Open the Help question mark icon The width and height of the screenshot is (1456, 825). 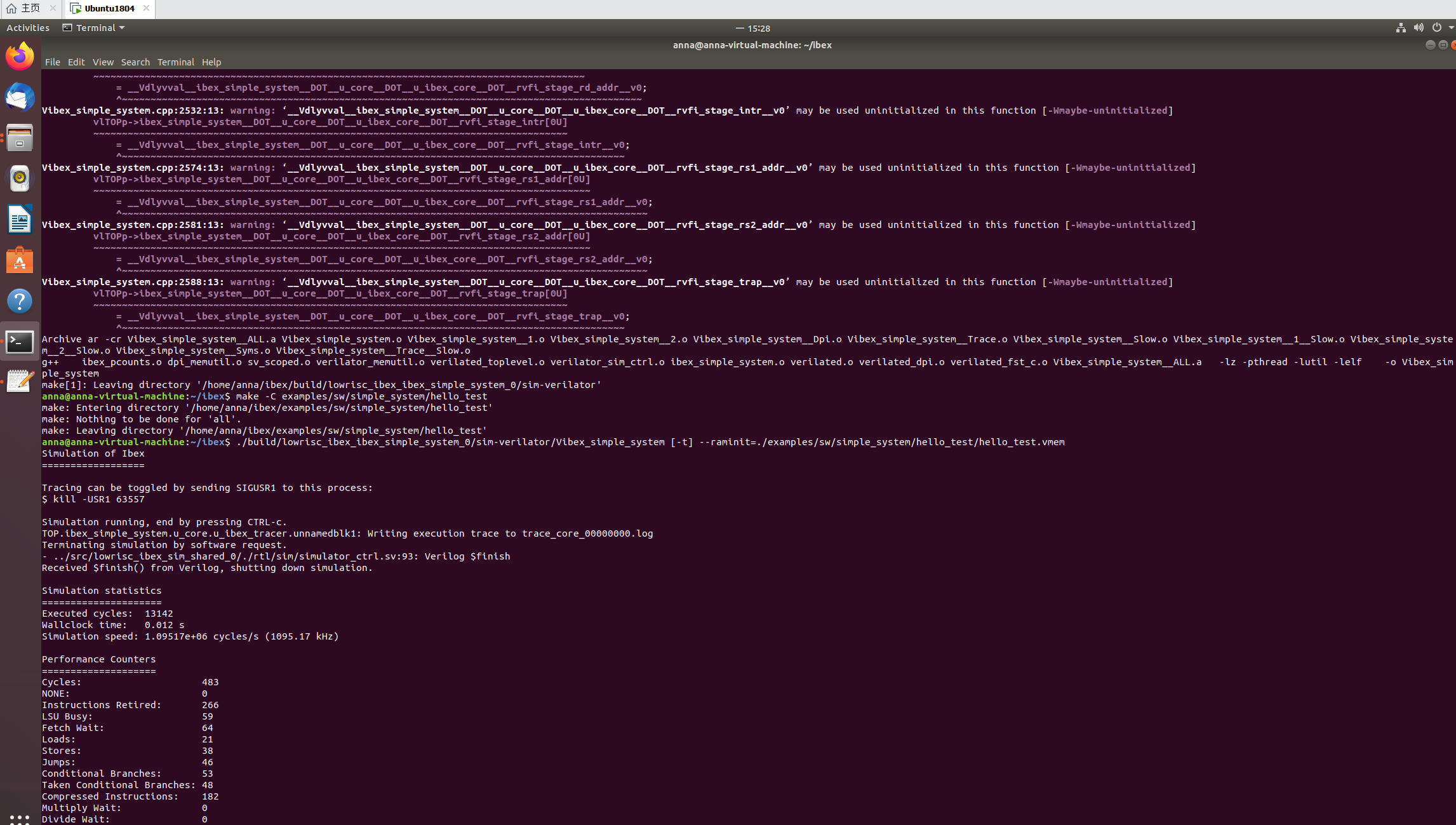pyautogui.click(x=20, y=301)
